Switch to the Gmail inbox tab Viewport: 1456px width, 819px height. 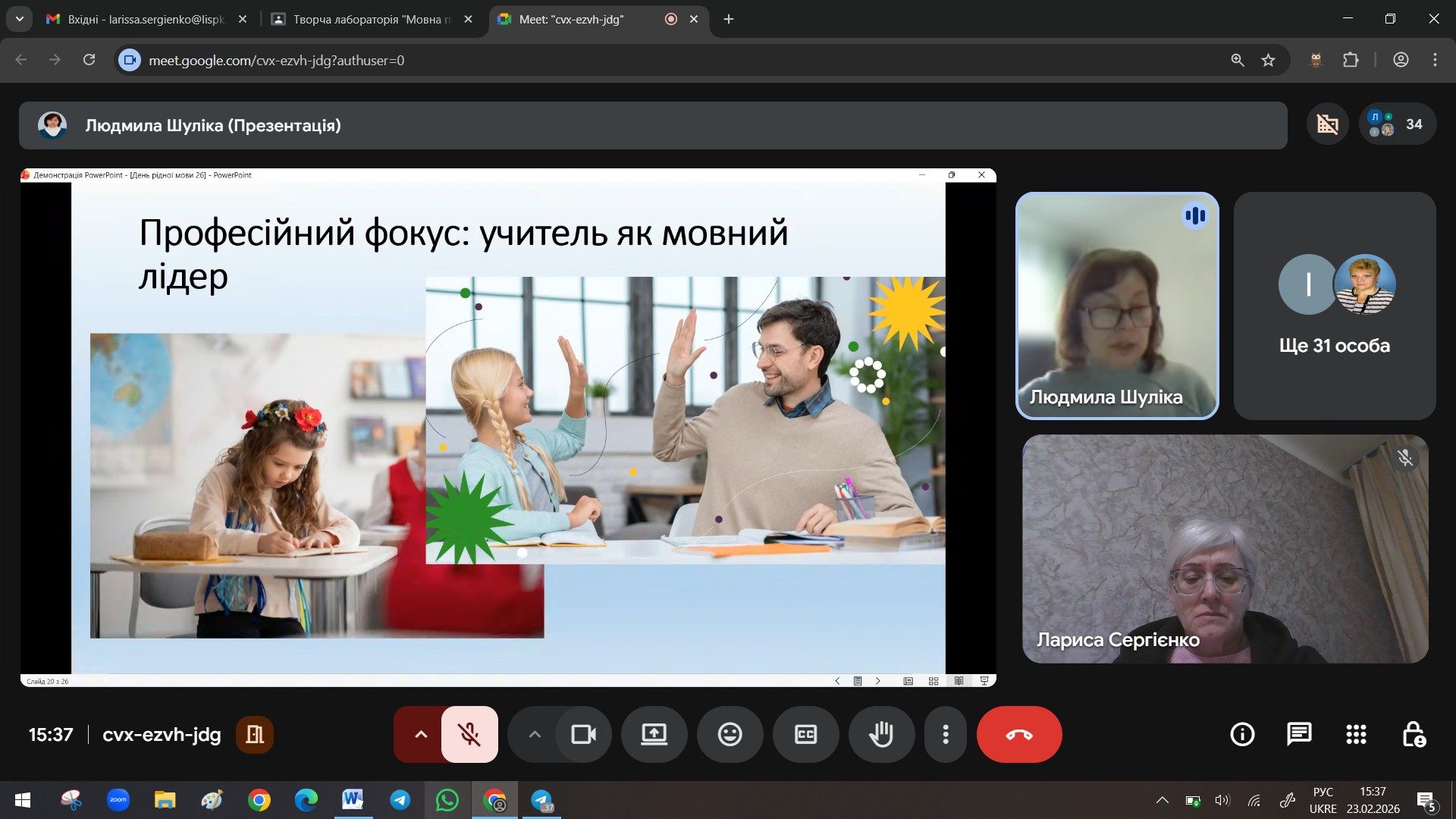click(144, 19)
